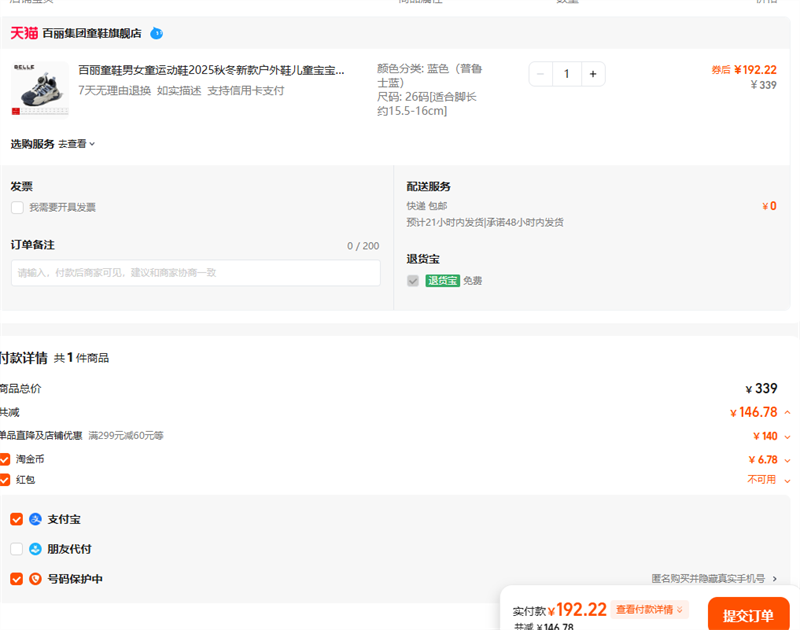Check the 我需要开具发票 invoice checkbox
This screenshot has height=630, width=800.
(x=17, y=208)
